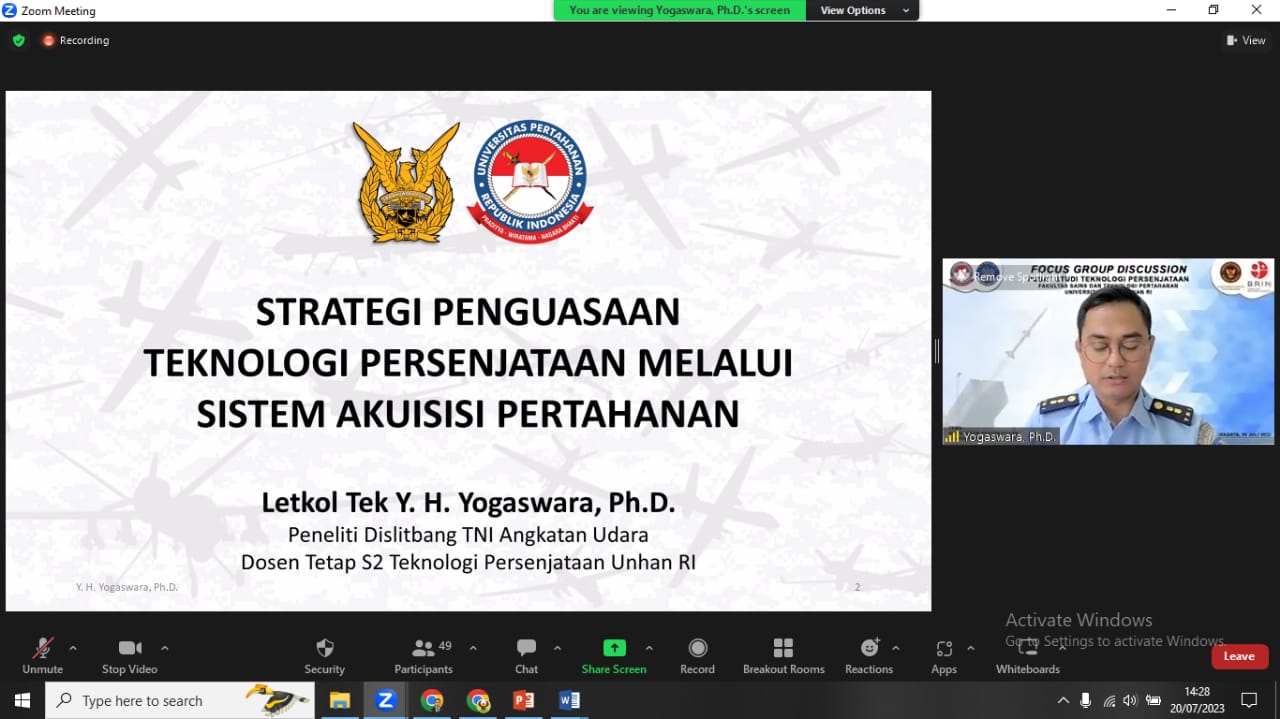The height and width of the screenshot is (719, 1280).
Task: Click the battery tray icon
Action: coord(1153,700)
